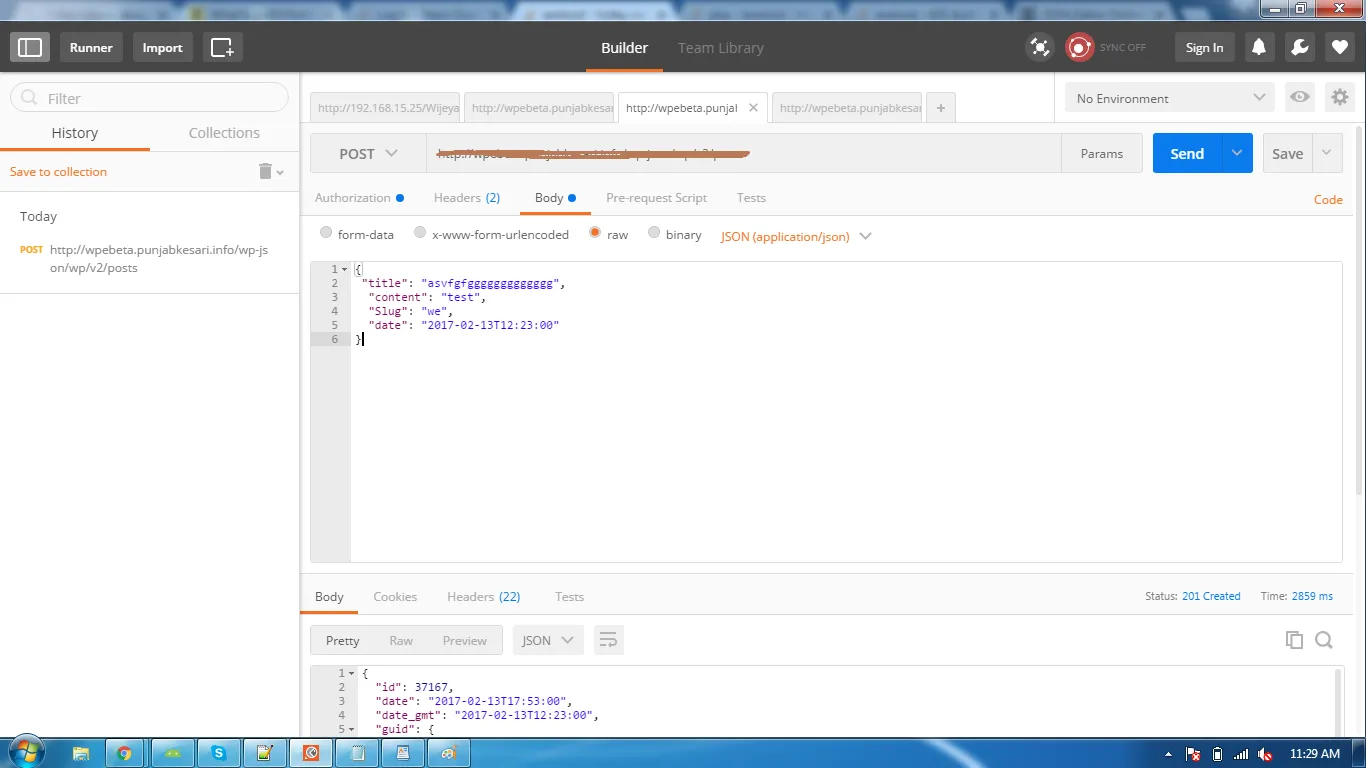The width and height of the screenshot is (1366, 768).
Task: Click the muted volume tray icon
Action: click(x=1265, y=754)
